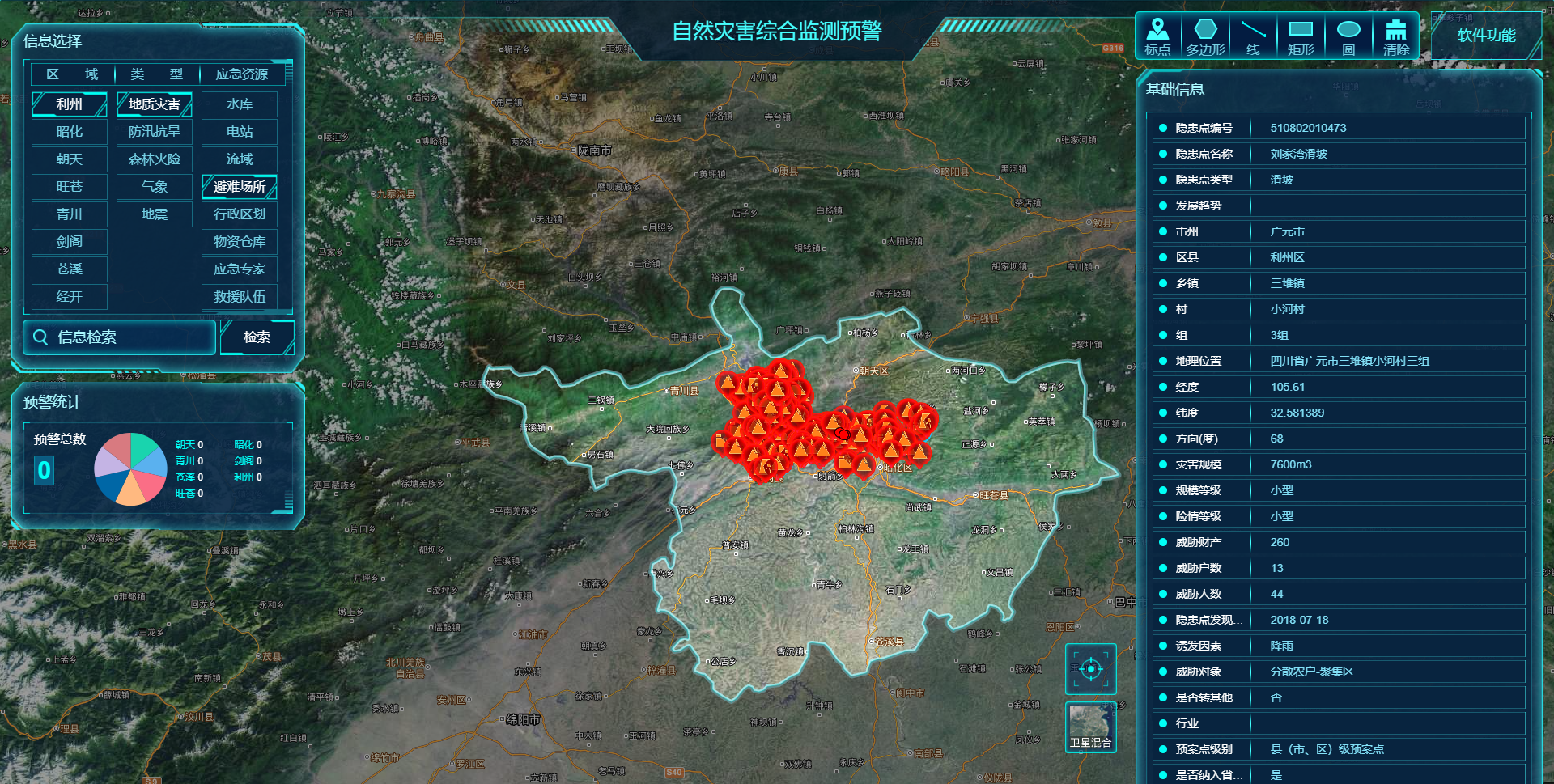Click the 检索 search button
Viewport: 1554px width, 784px height.
pos(257,337)
